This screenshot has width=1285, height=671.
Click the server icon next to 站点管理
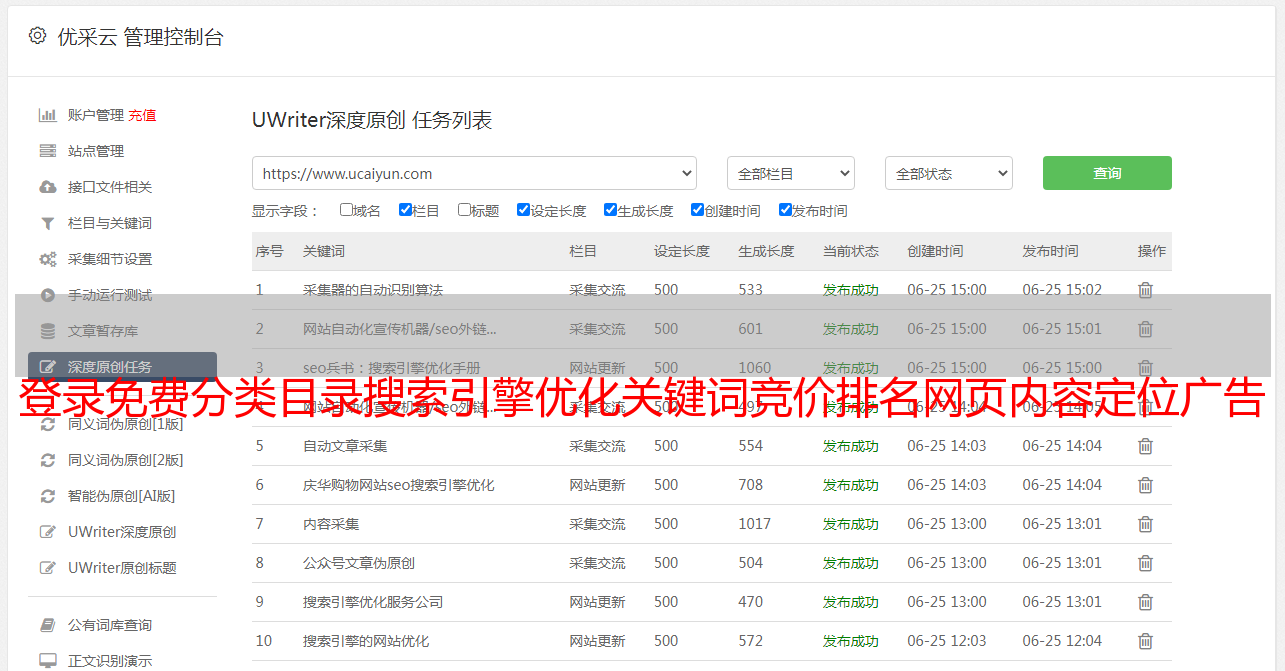point(47,151)
